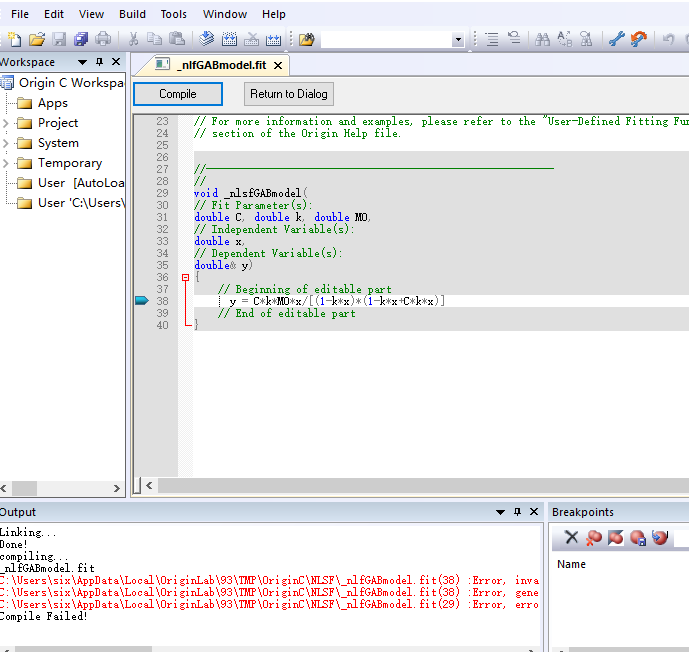Image resolution: width=689 pixels, height=652 pixels.
Task: Expand the Project folder tree node
Action: [x=6, y=123]
